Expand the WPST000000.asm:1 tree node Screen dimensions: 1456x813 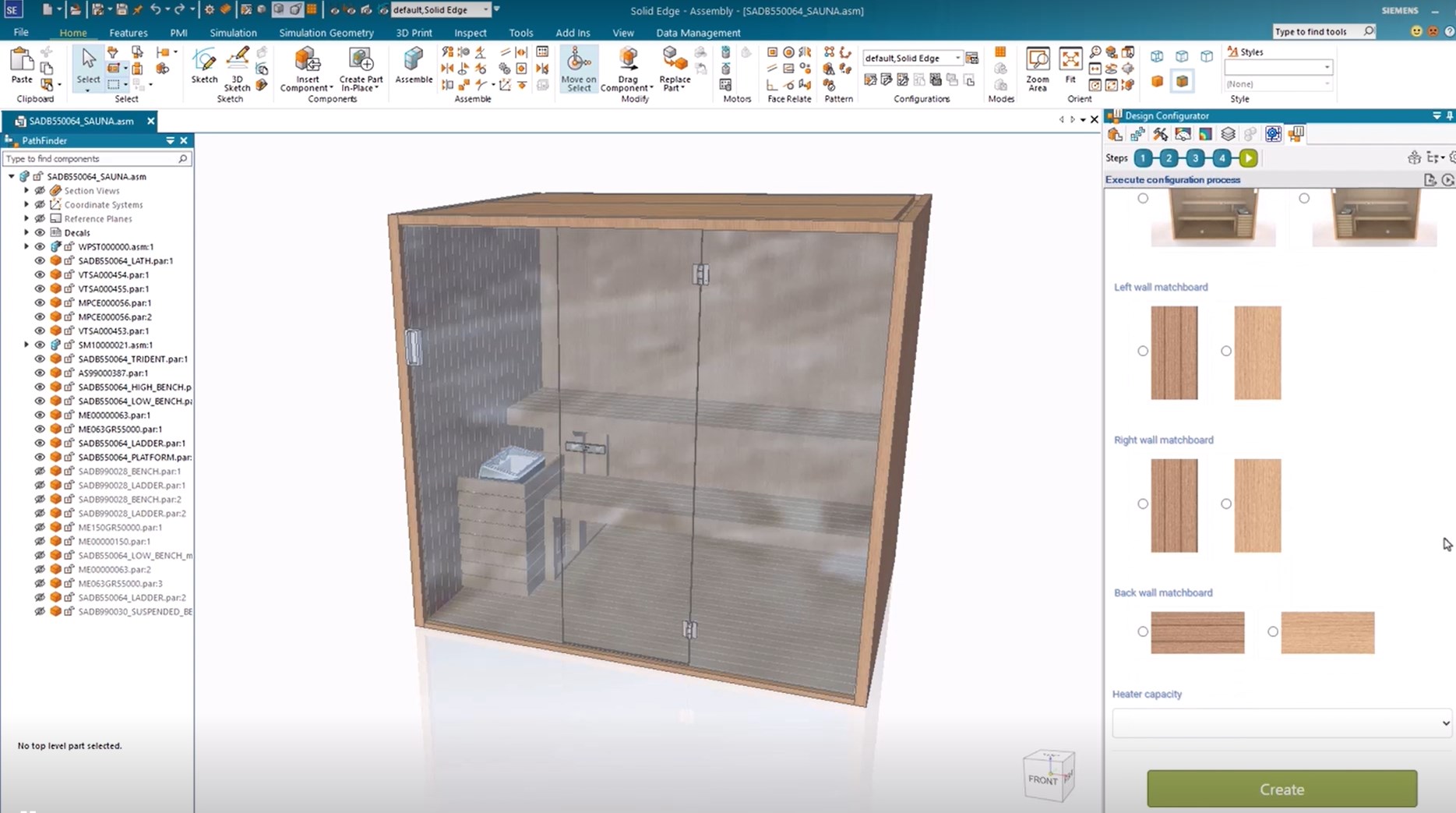(x=26, y=246)
